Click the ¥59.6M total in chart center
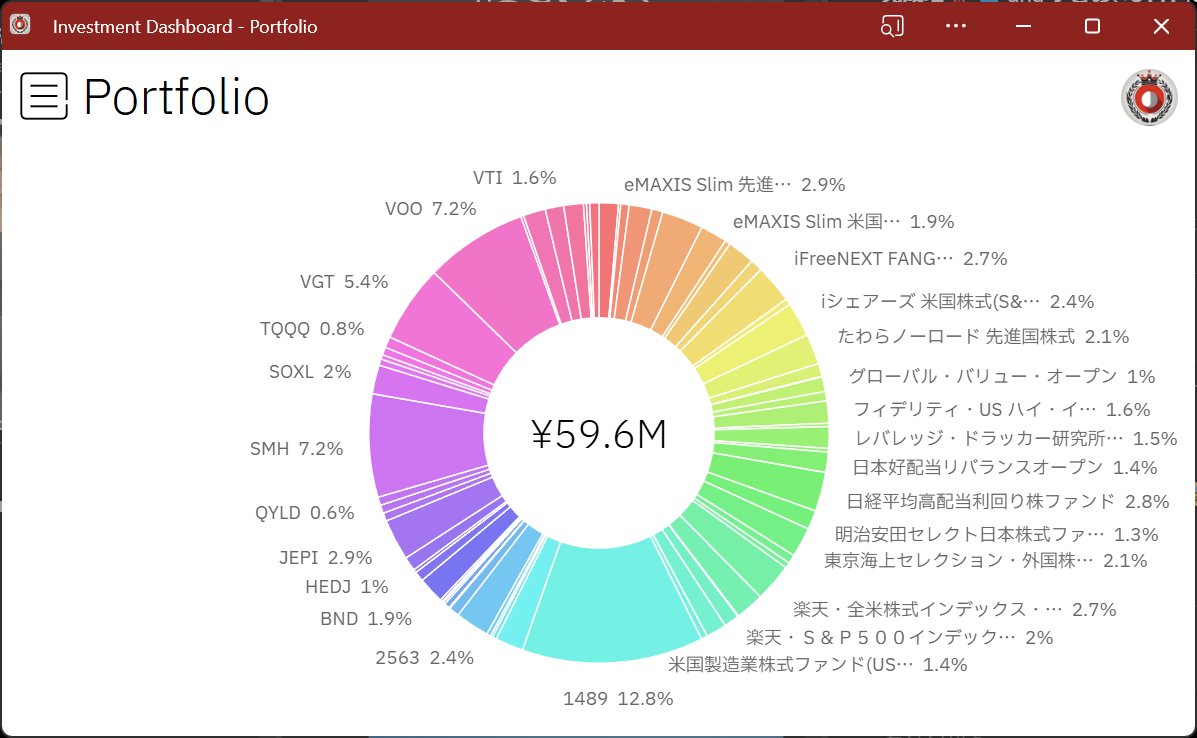 pos(598,434)
